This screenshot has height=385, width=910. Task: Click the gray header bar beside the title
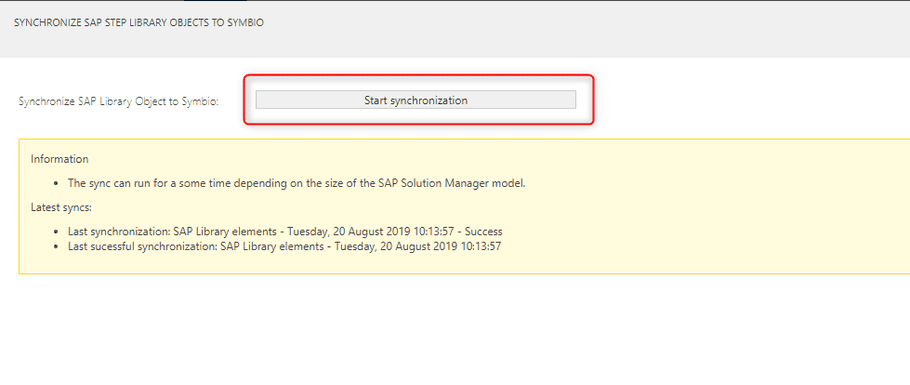(x=580, y=29)
